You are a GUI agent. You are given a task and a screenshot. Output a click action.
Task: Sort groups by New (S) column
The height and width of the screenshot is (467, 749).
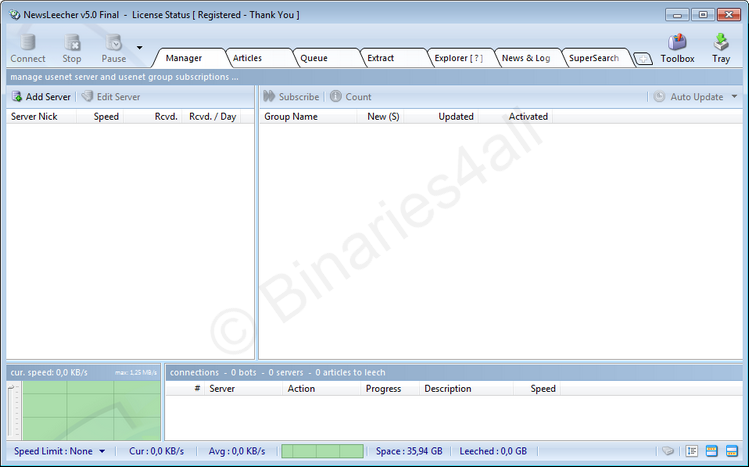click(x=380, y=117)
